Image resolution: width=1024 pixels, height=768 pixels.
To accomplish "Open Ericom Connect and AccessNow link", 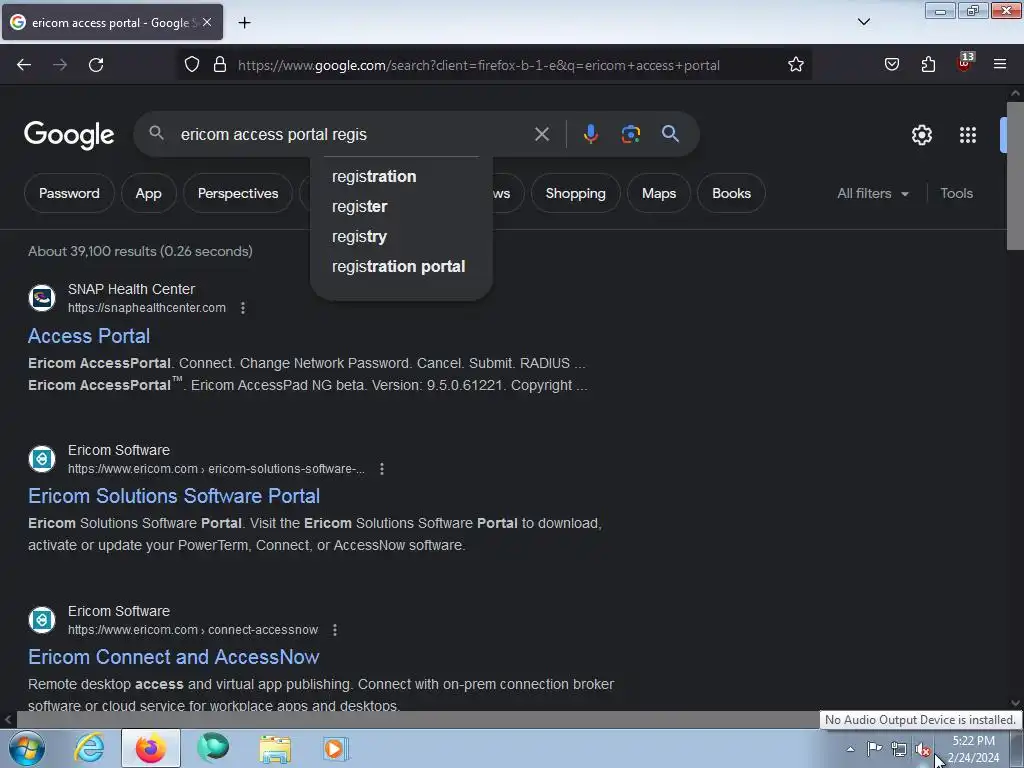I will tap(174, 657).
